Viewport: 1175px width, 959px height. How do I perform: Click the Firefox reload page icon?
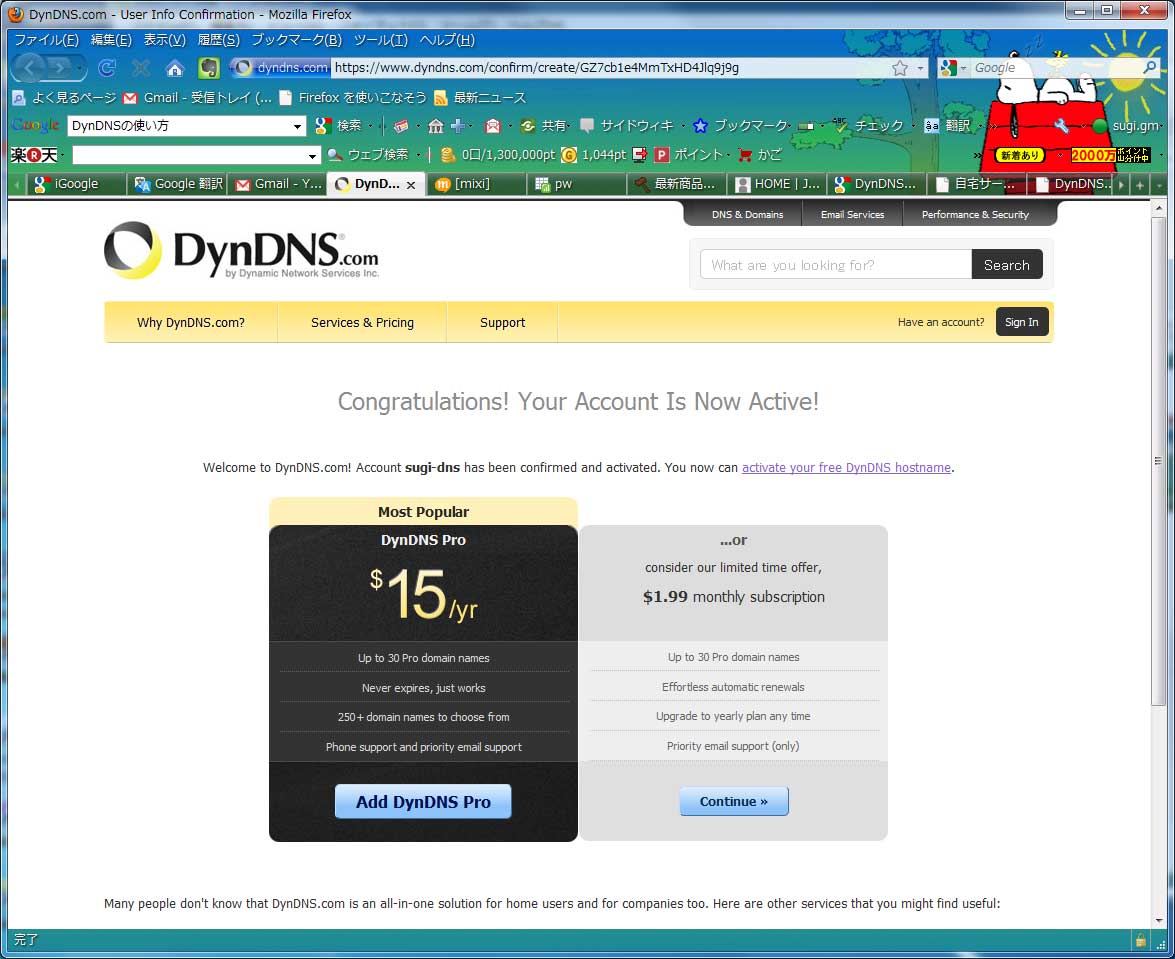pos(107,68)
